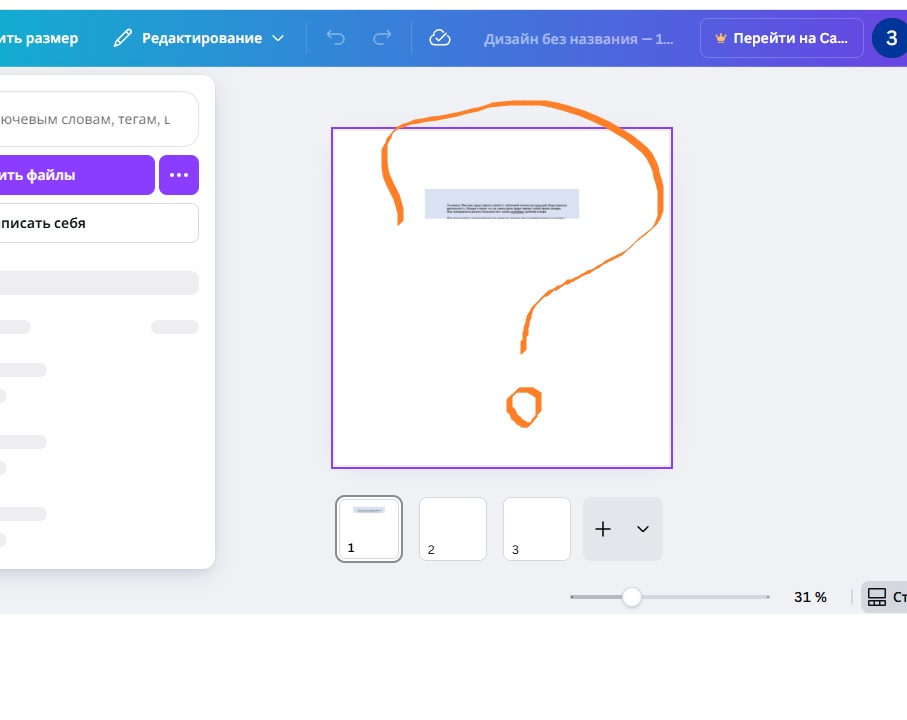Screen dimensions: 907x720
Task: Click the cloud save status icon
Action: (x=439, y=38)
